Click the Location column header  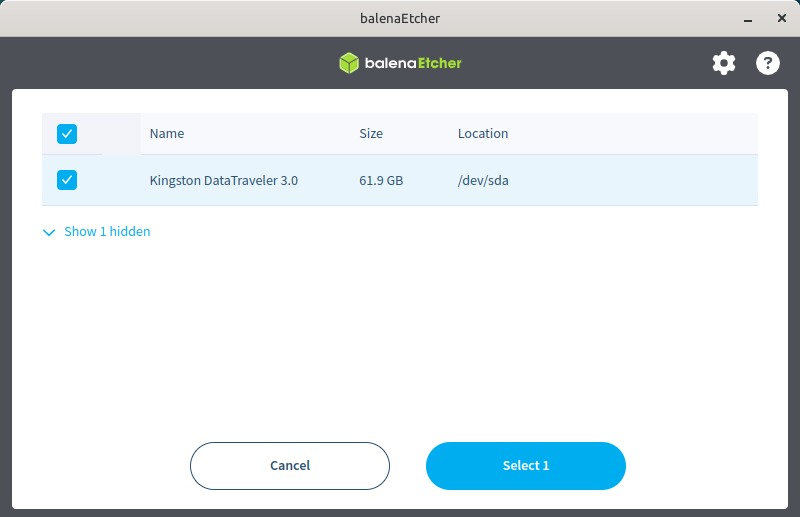483,133
